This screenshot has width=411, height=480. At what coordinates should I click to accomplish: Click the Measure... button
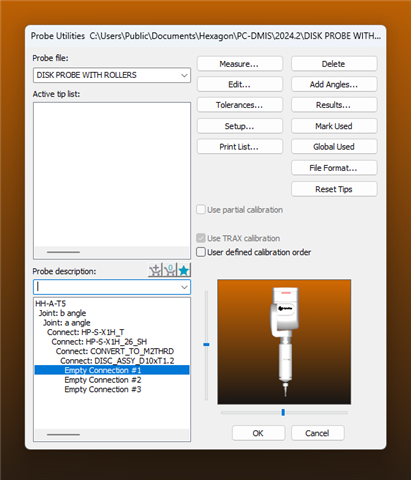(x=240, y=64)
